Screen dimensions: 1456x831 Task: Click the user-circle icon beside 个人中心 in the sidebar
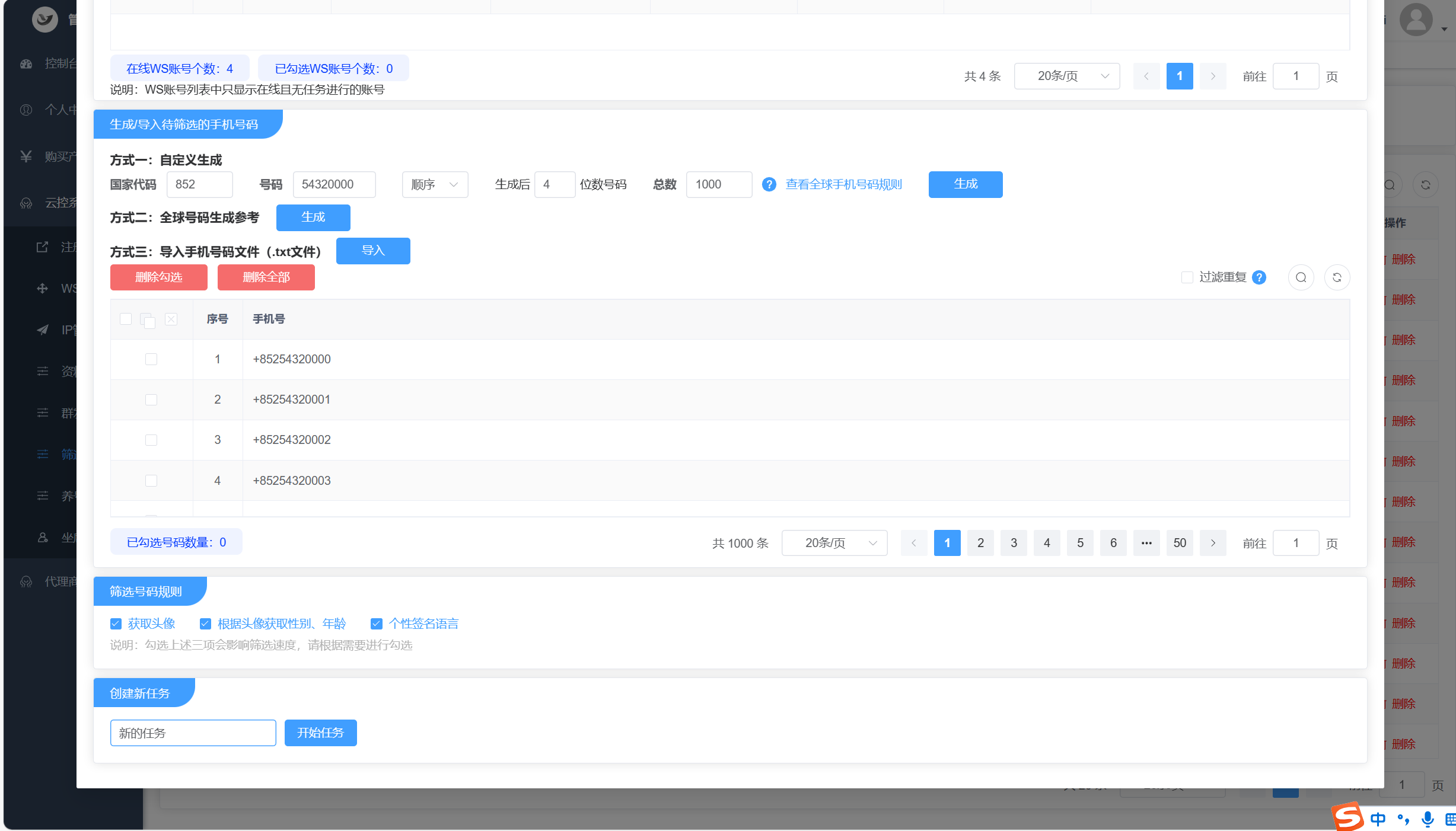click(x=26, y=110)
